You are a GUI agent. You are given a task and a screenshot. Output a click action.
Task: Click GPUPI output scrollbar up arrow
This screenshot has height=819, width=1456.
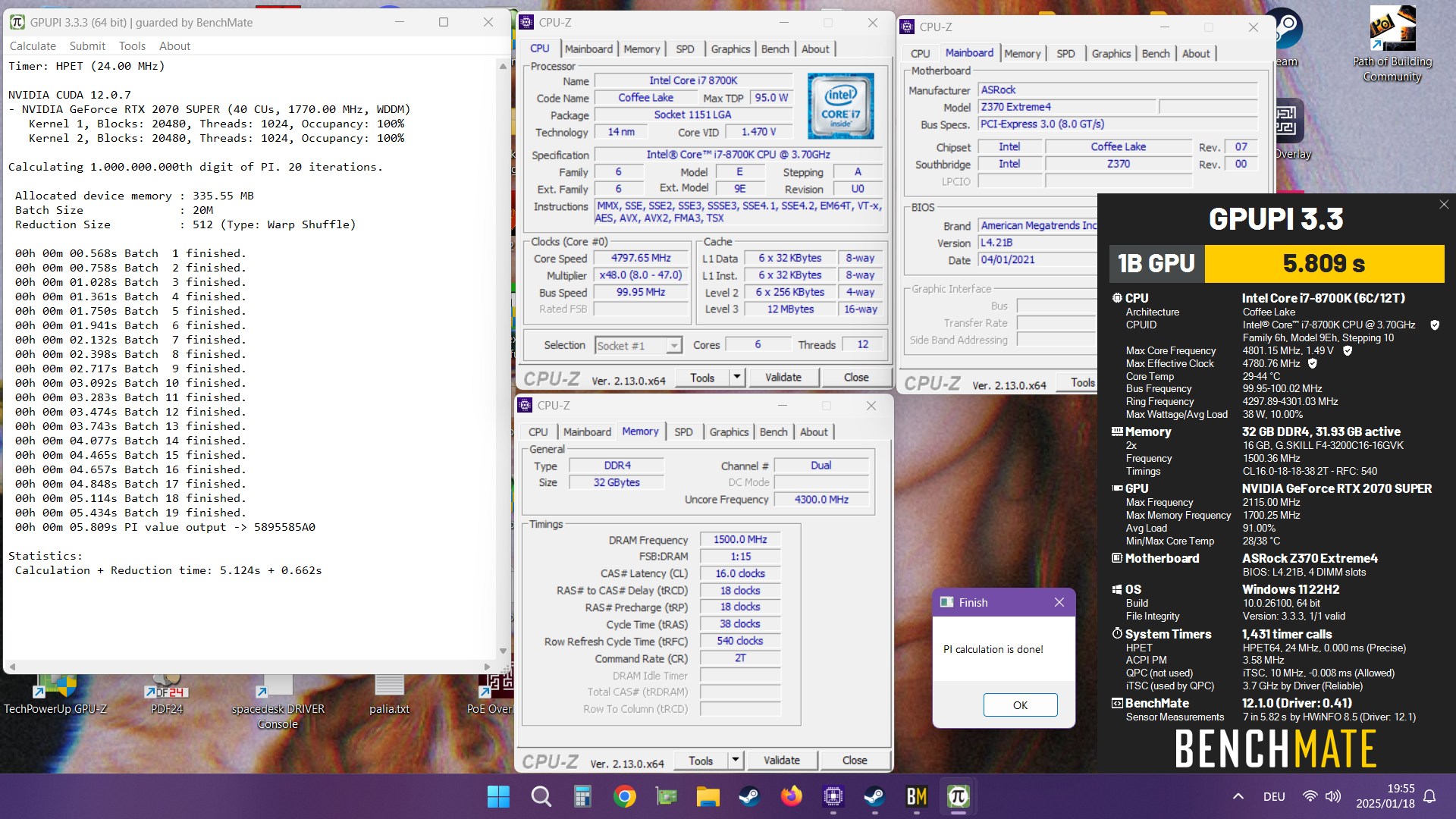pos(503,66)
